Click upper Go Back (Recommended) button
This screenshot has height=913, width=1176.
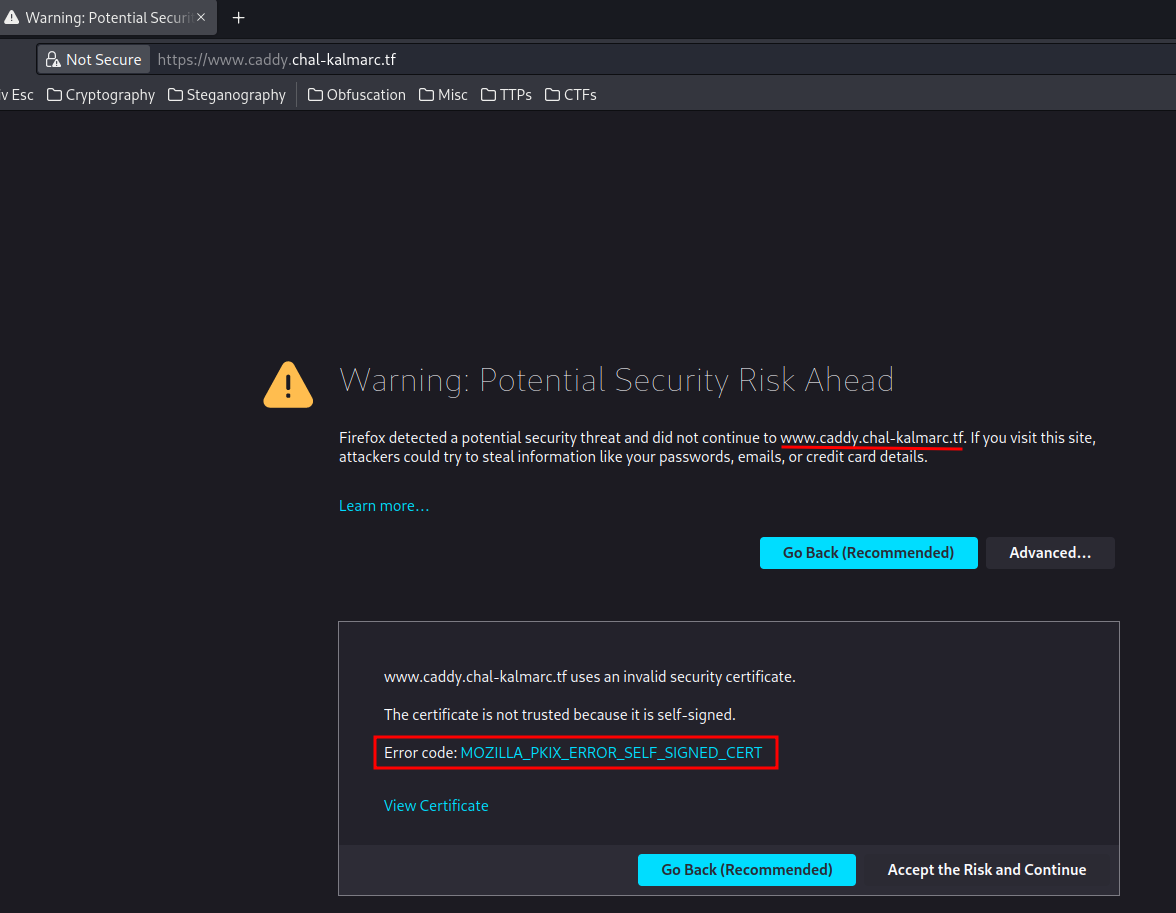coord(868,553)
